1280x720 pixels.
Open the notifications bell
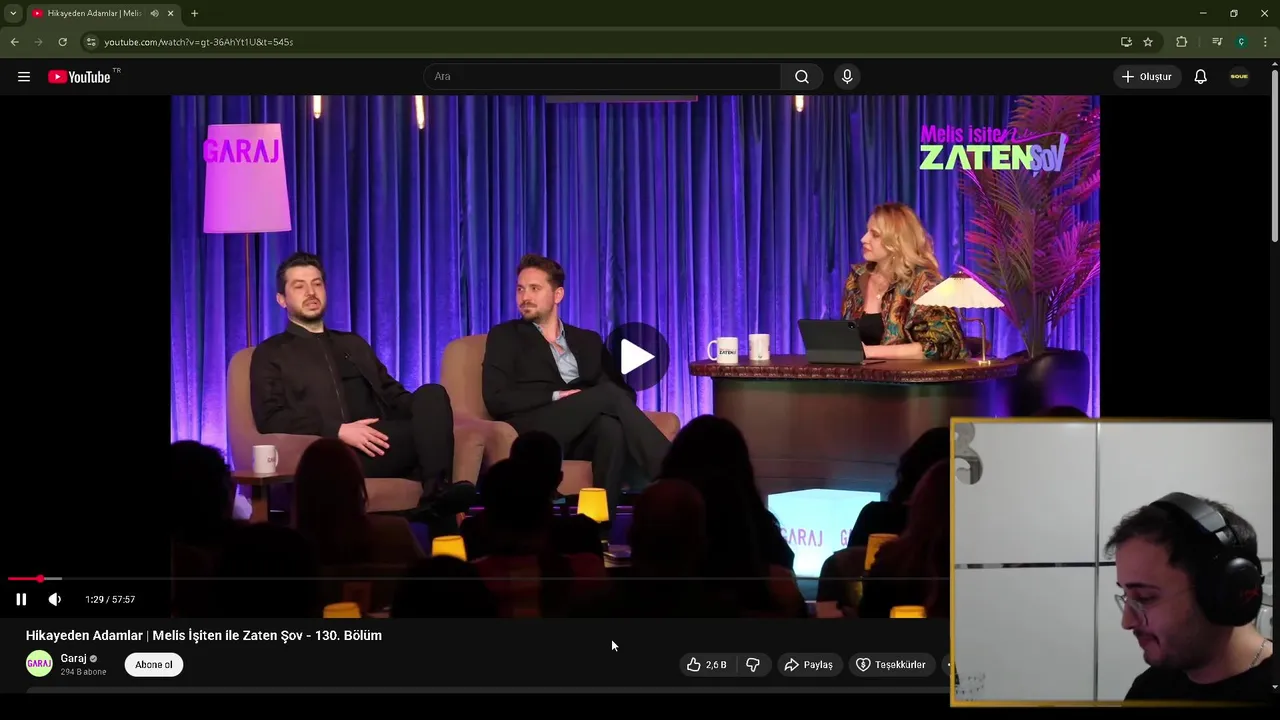(1201, 77)
